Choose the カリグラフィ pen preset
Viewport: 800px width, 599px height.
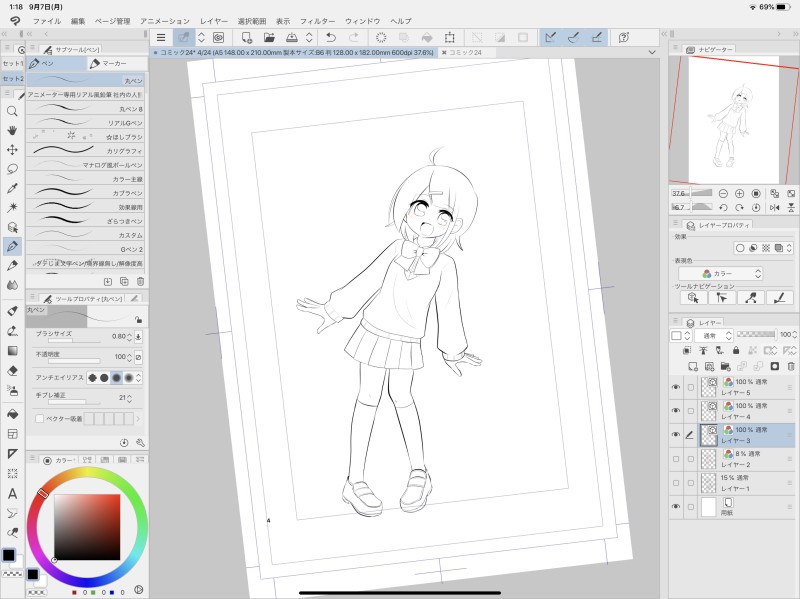pyautogui.click(x=86, y=150)
